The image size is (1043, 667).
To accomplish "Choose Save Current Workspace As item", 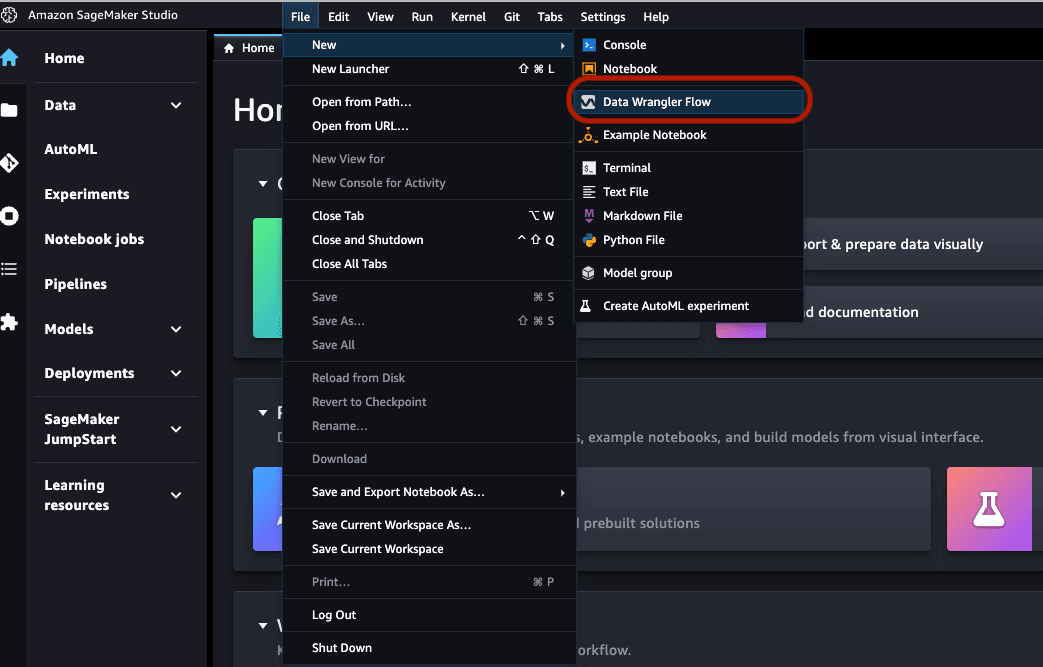I will click(429, 525).
